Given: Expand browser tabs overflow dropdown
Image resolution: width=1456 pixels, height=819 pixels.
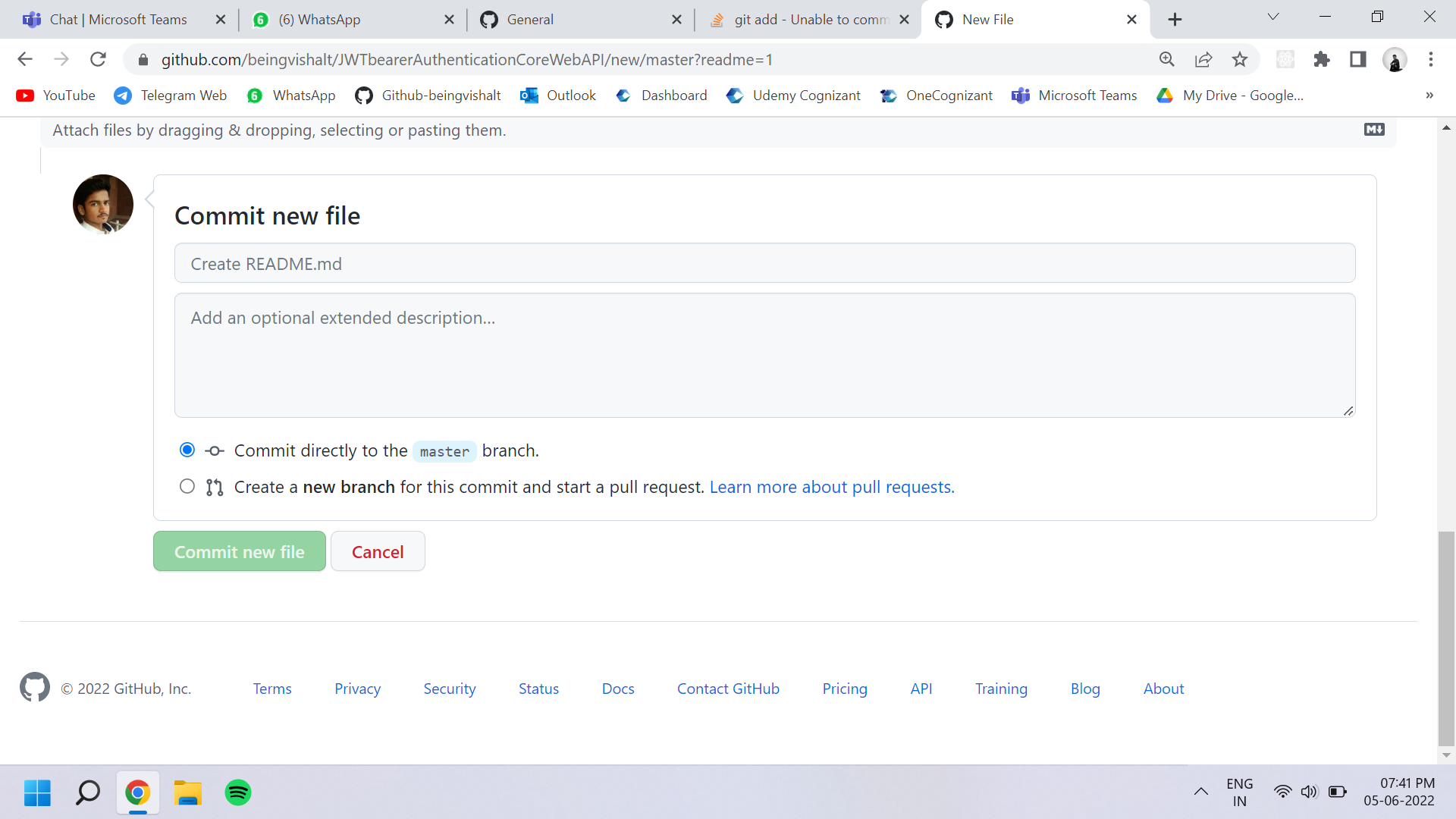Looking at the screenshot, I should click(1274, 19).
